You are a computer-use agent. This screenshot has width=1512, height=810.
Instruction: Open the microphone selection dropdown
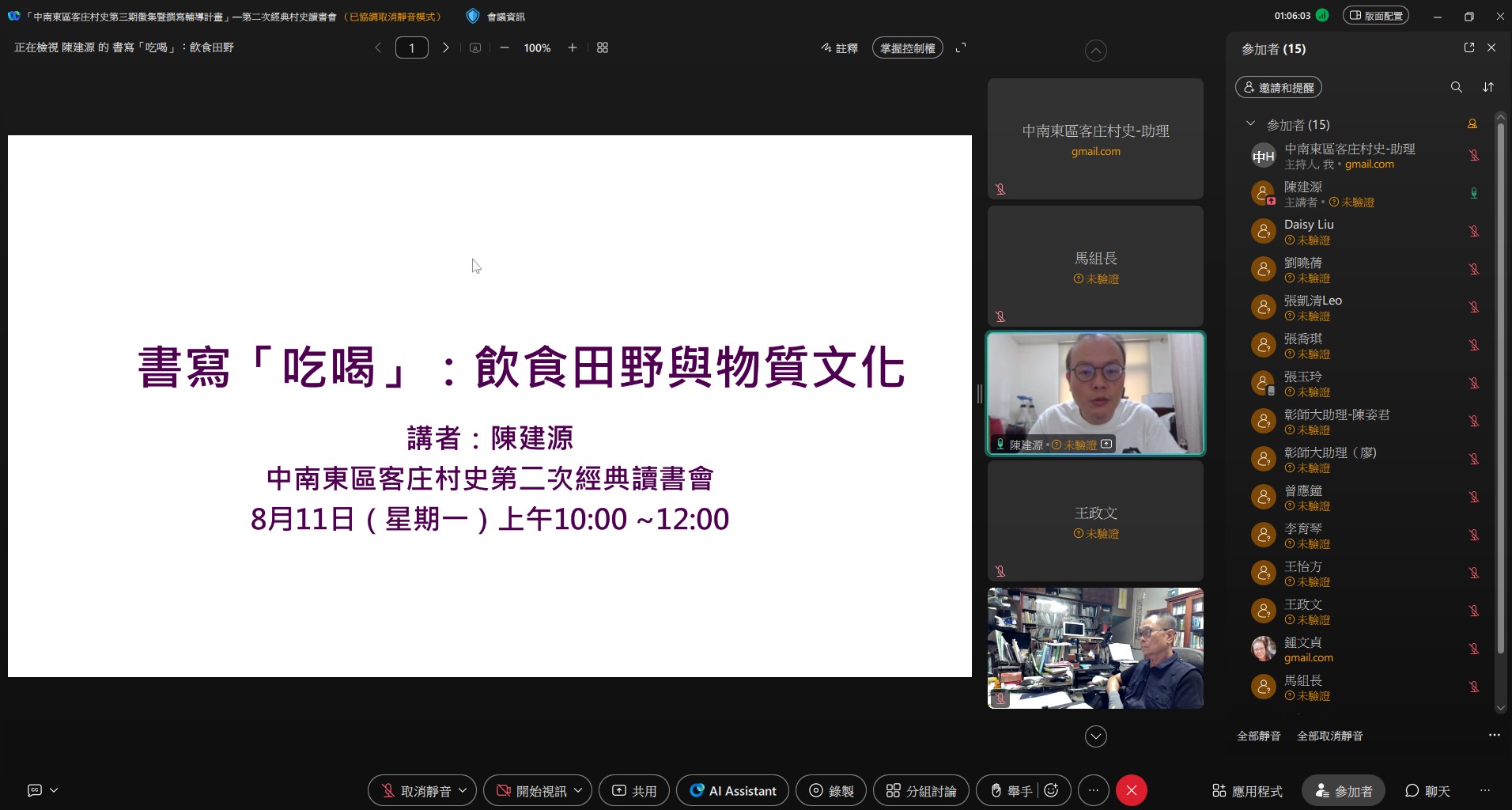463,790
